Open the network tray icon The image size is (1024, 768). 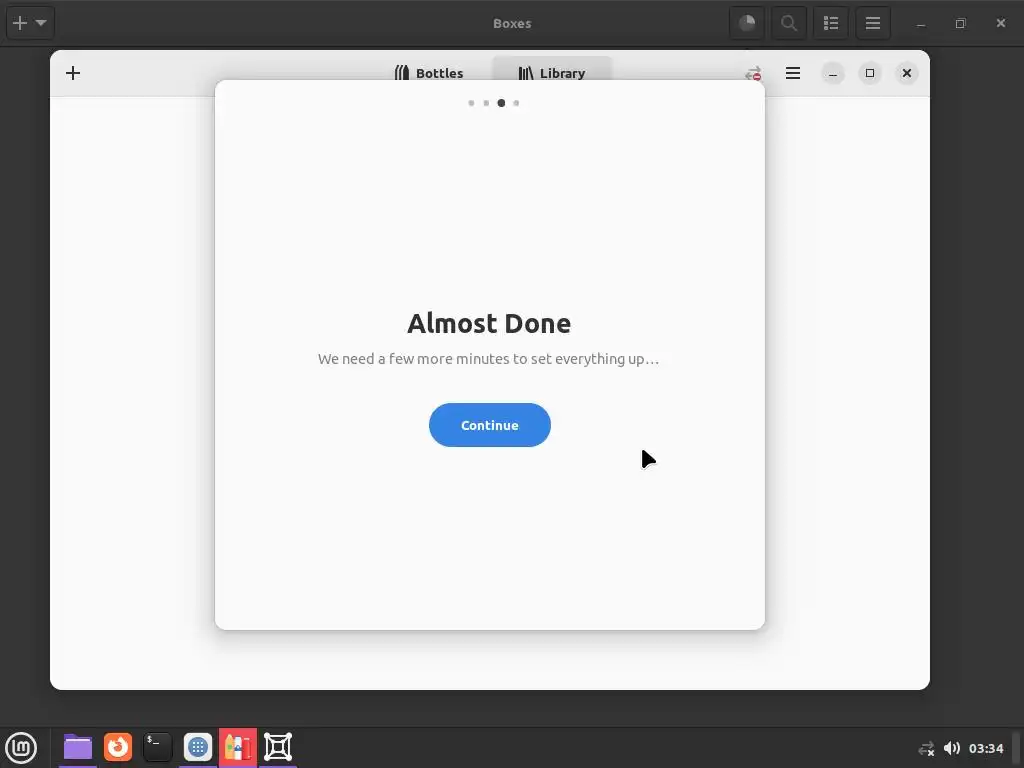[x=926, y=748]
